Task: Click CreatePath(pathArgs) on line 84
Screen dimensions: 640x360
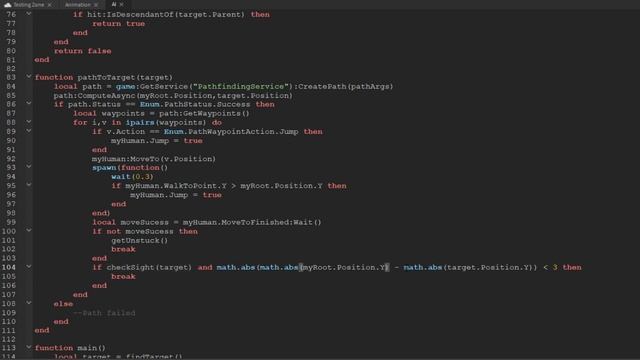Action: click(x=347, y=87)
